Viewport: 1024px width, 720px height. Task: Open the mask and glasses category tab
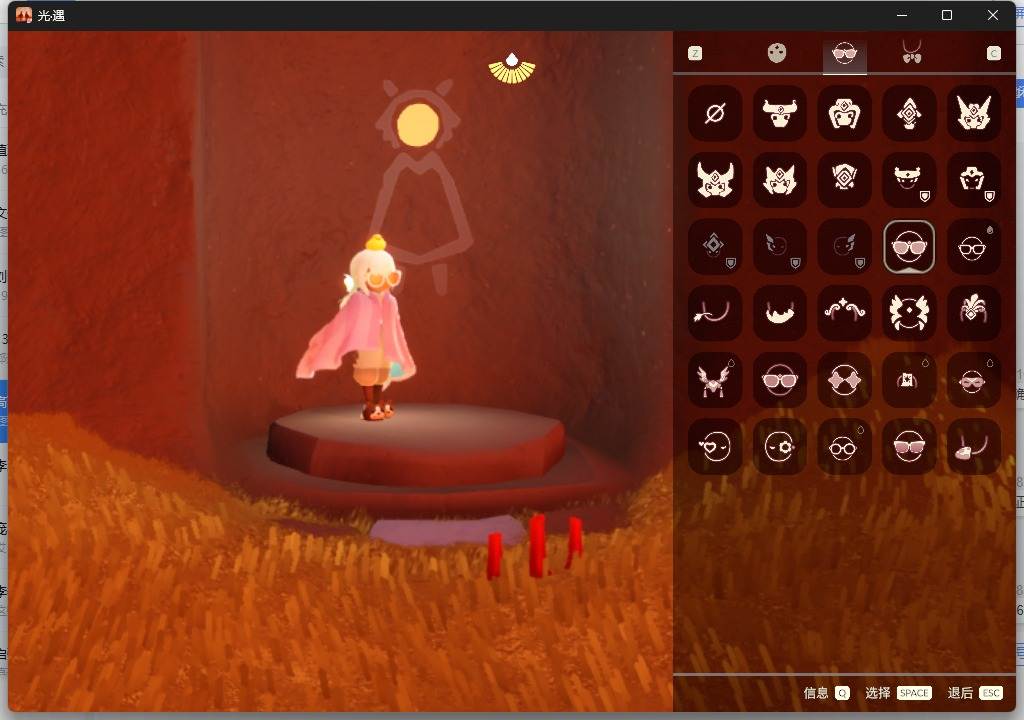pos(844,54)
